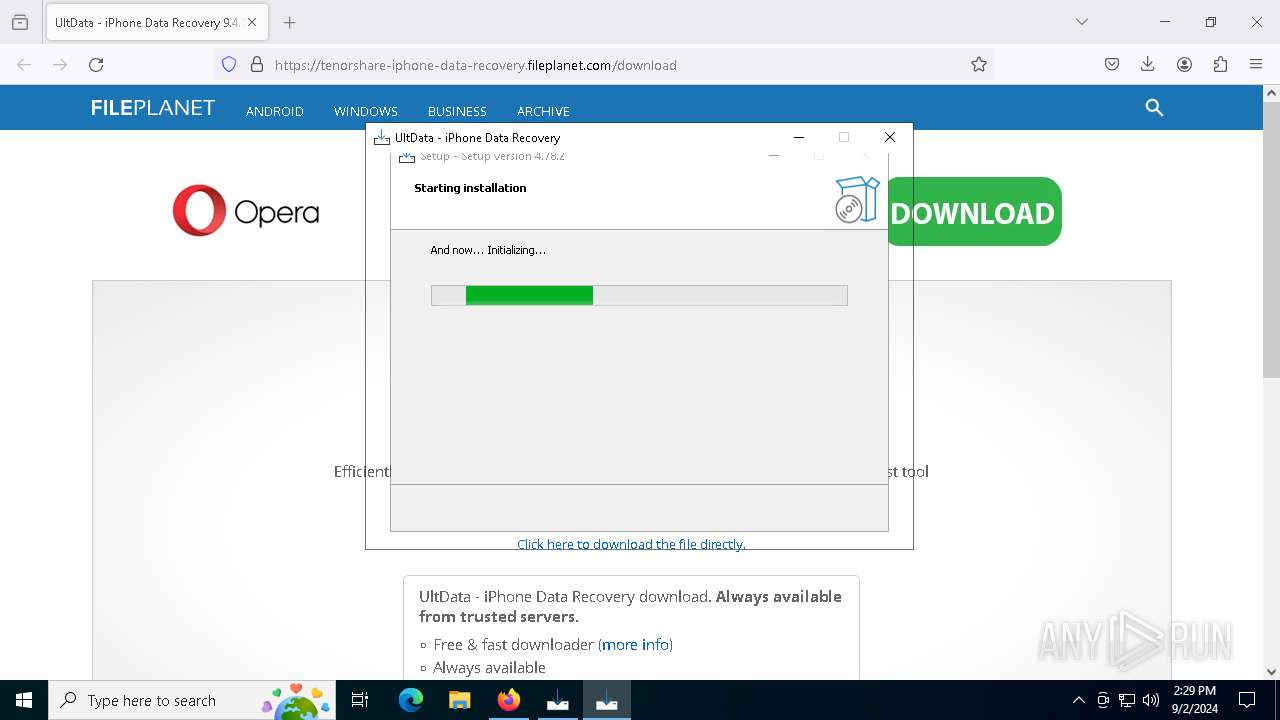Open Firefox account icon
The width and height of the screenshot is (1280, 720).
(x=1184, y=64)
